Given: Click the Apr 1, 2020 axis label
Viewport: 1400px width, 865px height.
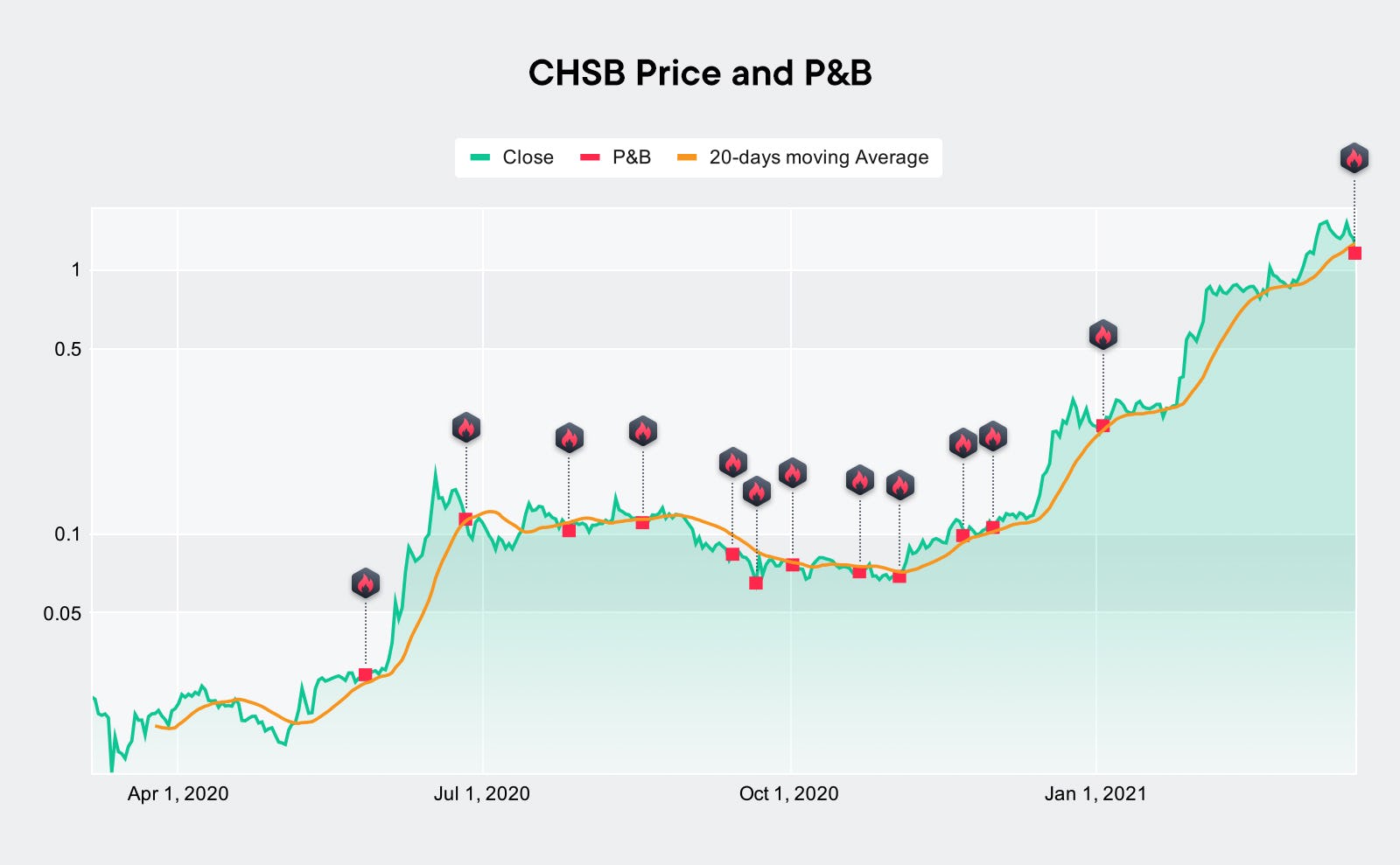Looking at the screenshot, I should [178, 794].
